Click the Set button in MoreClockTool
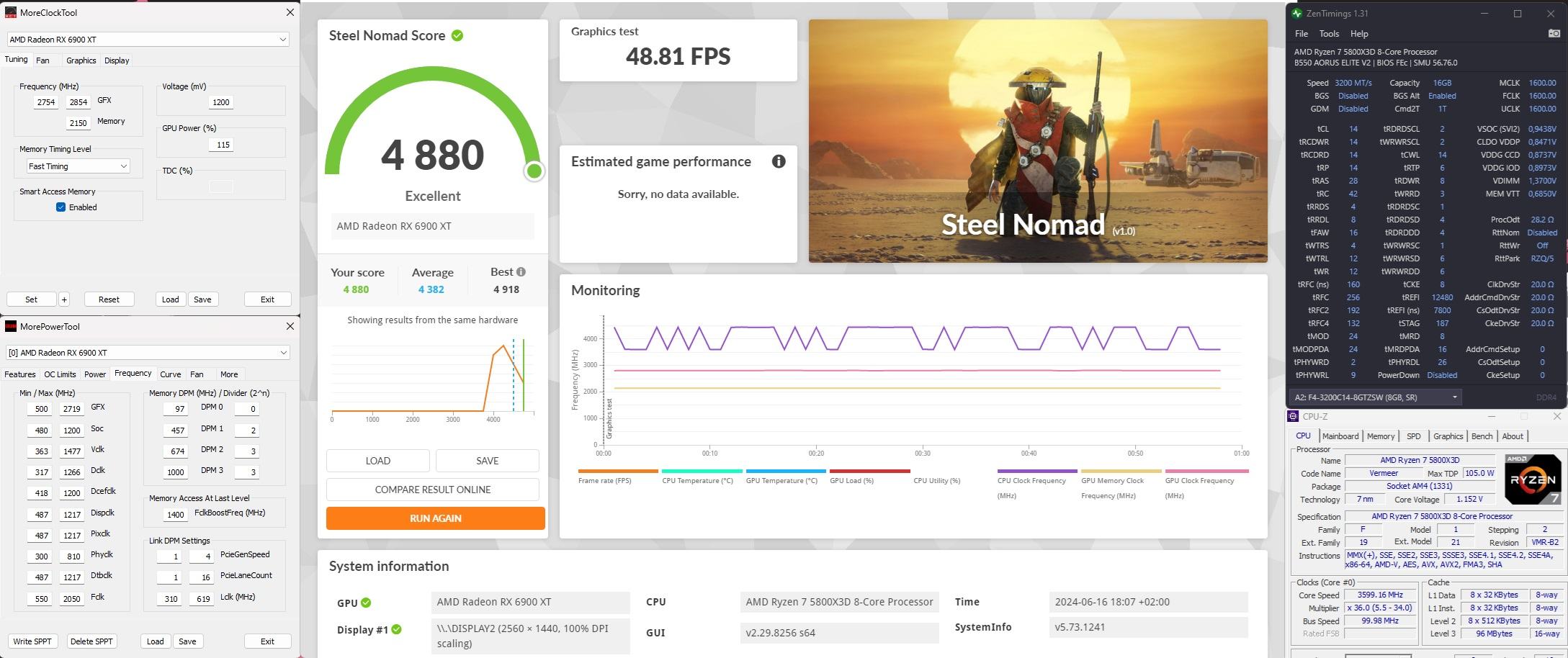The height and width of the screenshot is (658, 1568). click(32, 299)
